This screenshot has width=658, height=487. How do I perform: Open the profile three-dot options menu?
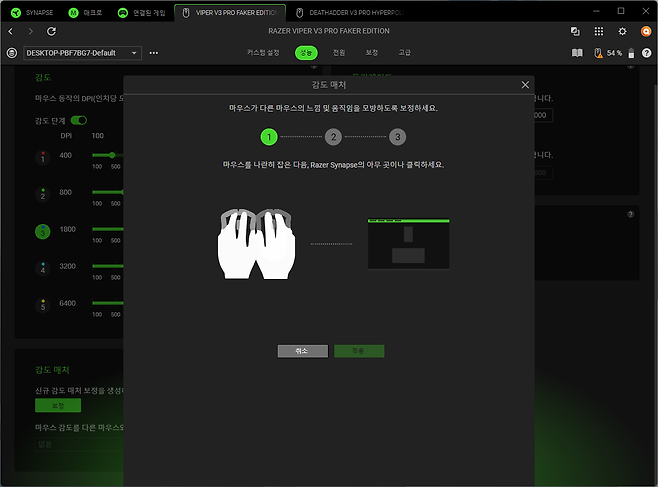pos(153,52)
